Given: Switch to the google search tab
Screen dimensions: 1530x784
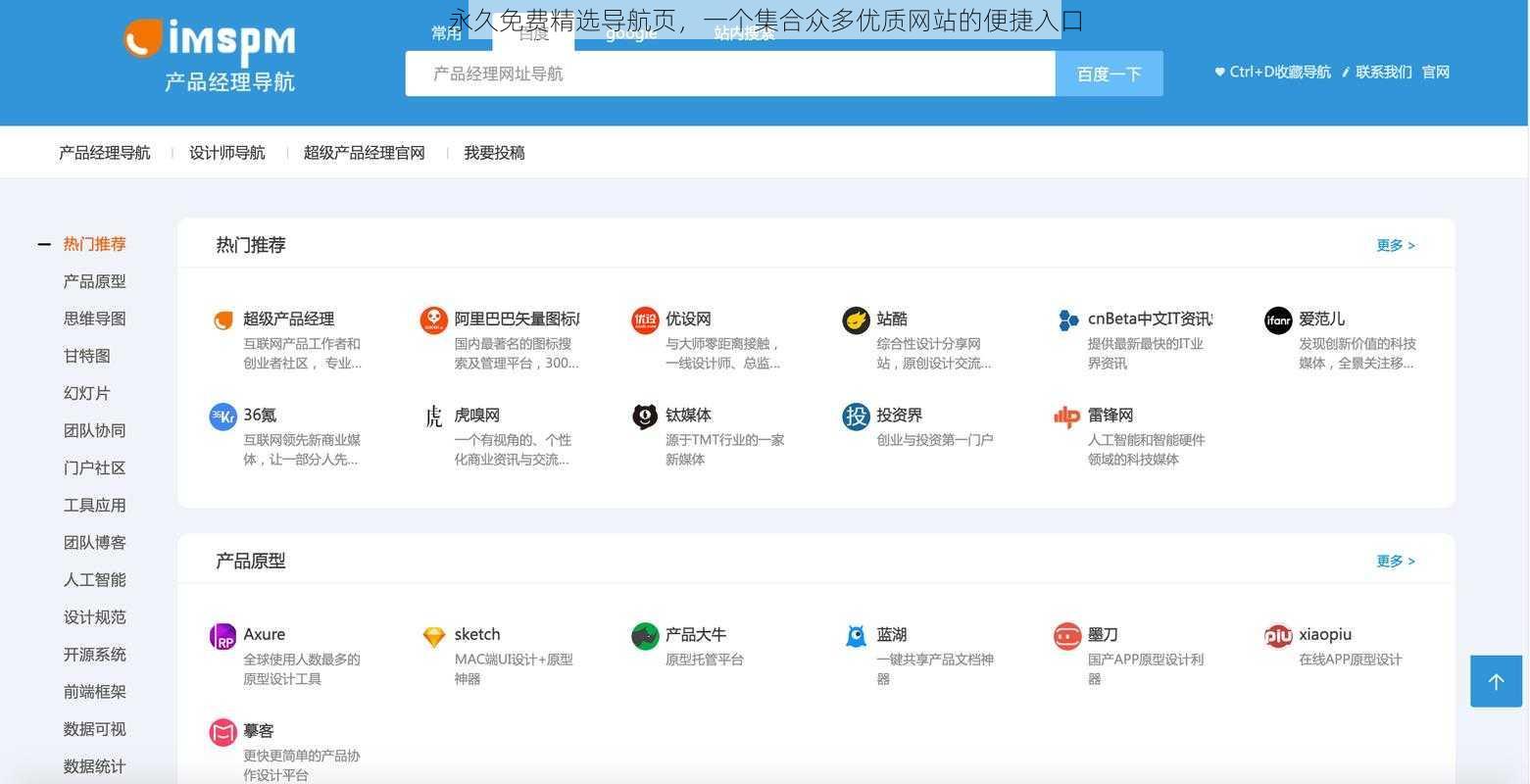Looking at the screenshot, I should (631, 33).
